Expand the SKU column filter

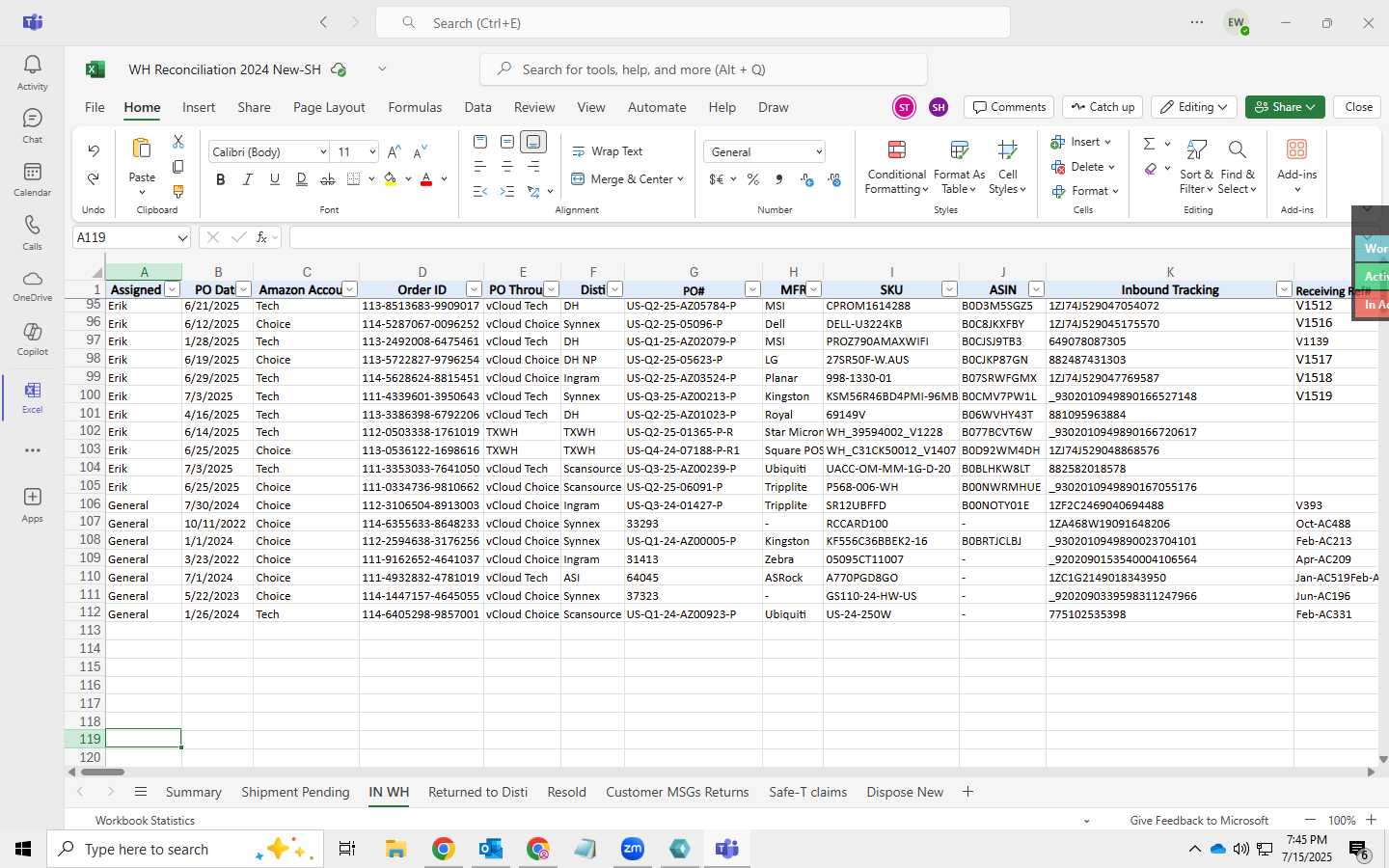[949, 289]
